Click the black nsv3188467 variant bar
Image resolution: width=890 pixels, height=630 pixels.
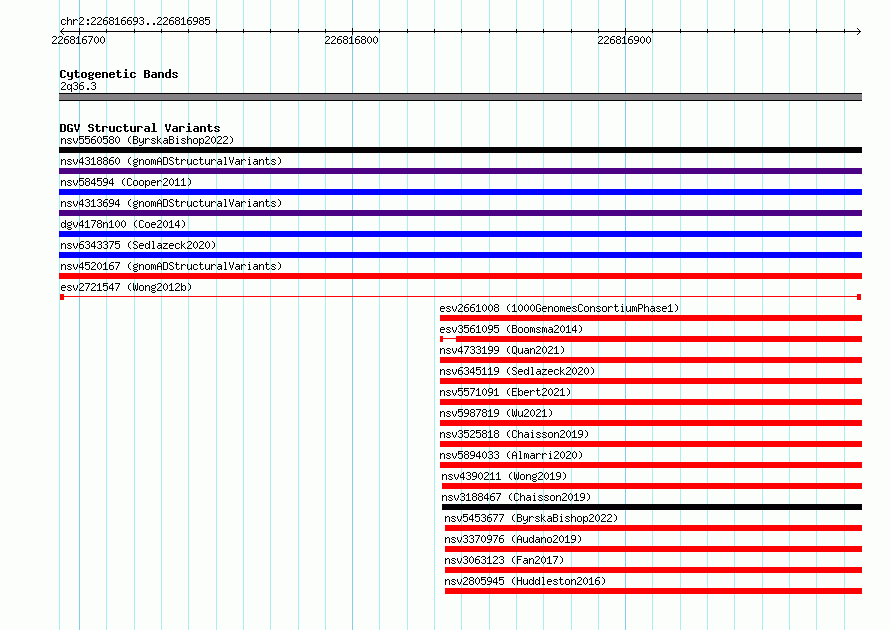coord(652,507)
